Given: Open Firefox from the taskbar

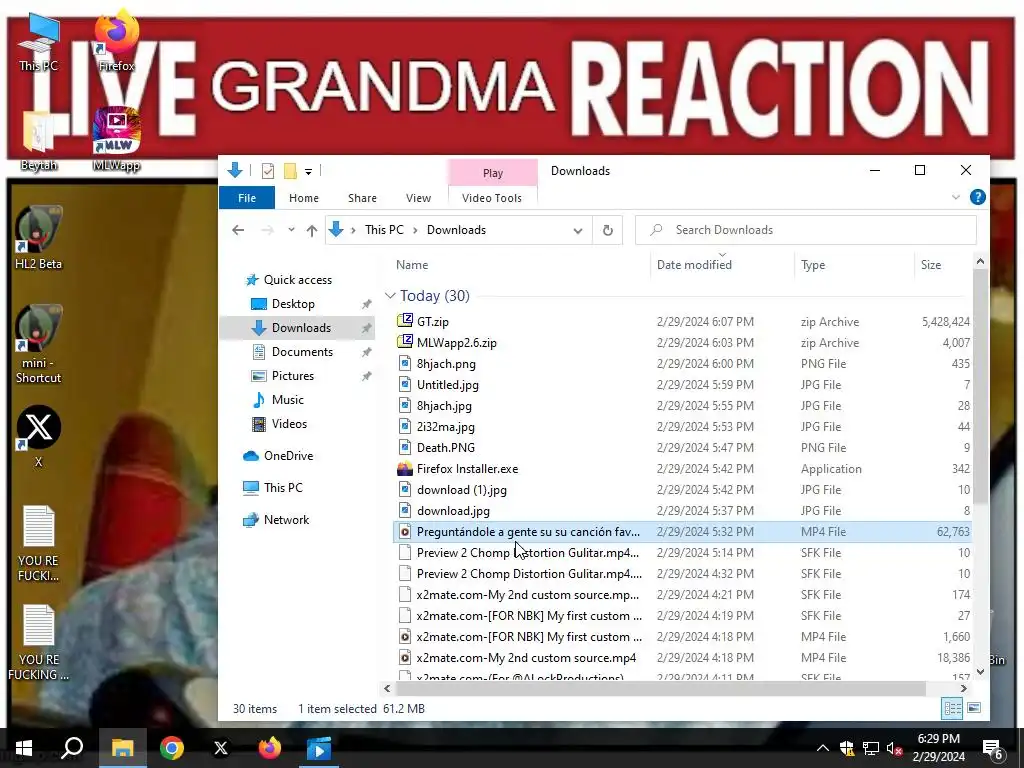Looking at the screenshot, I should 269,748.
